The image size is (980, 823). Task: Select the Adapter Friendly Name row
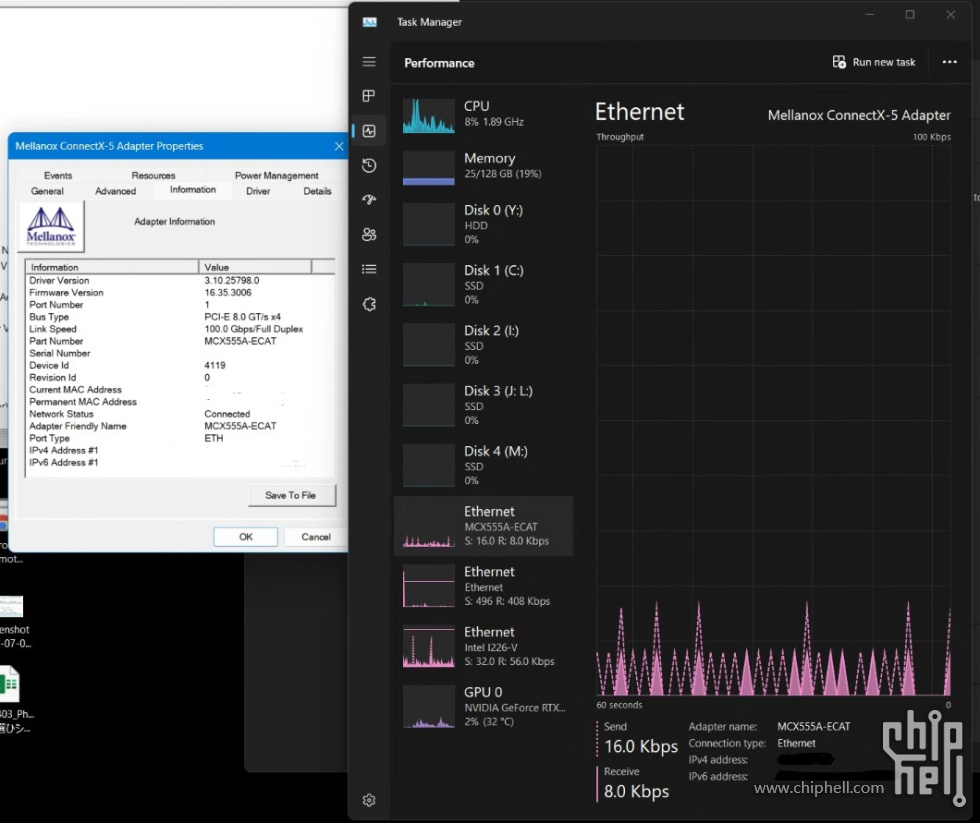click(180, 426)
